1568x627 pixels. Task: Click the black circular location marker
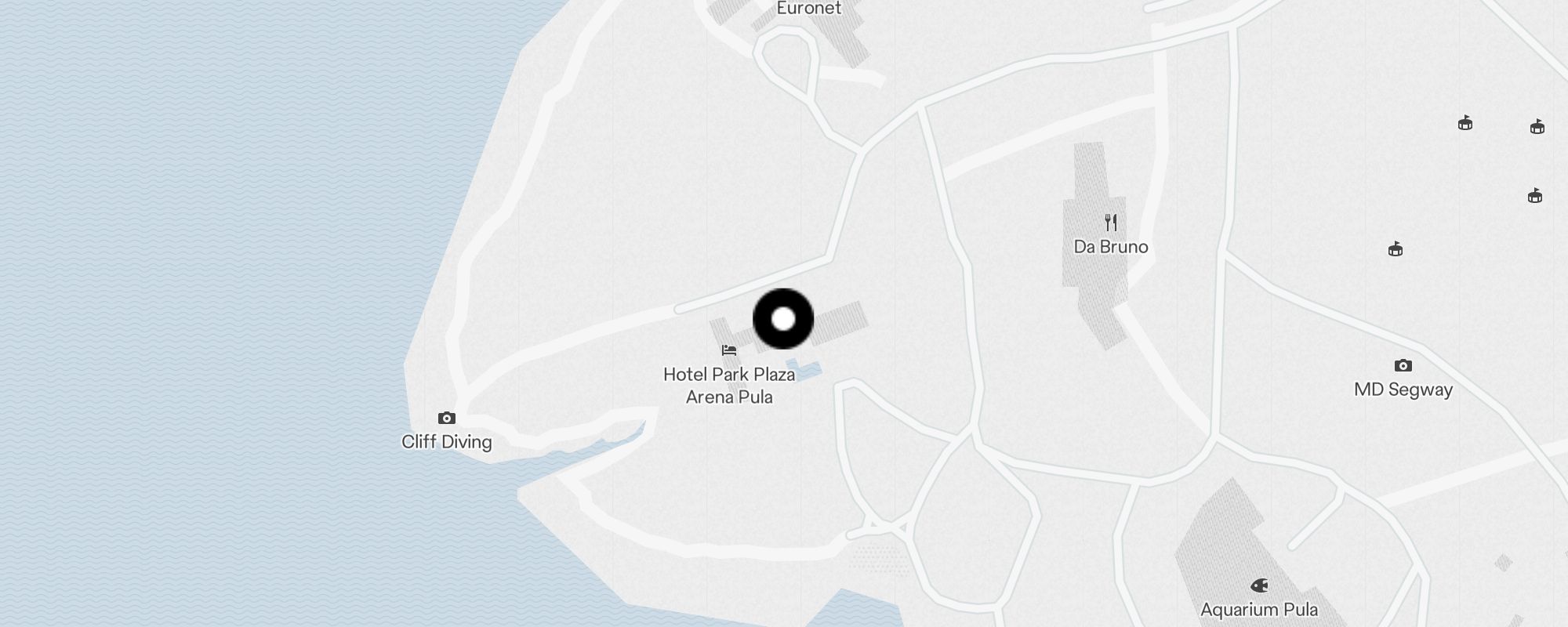click(783, 319)
